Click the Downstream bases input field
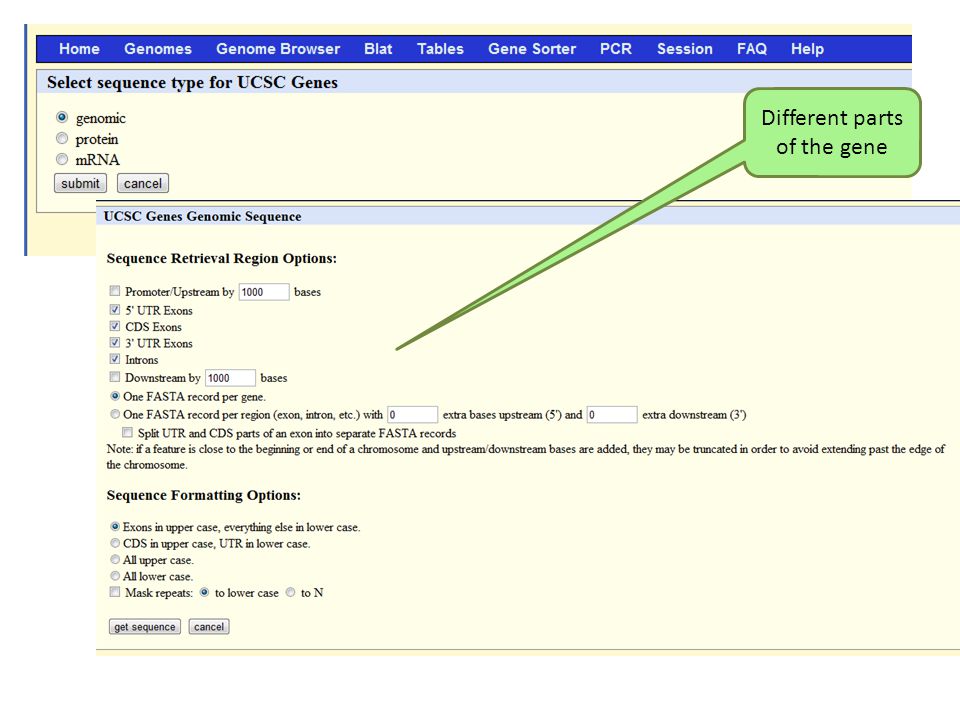960x720 pixels. pos(230,378)
